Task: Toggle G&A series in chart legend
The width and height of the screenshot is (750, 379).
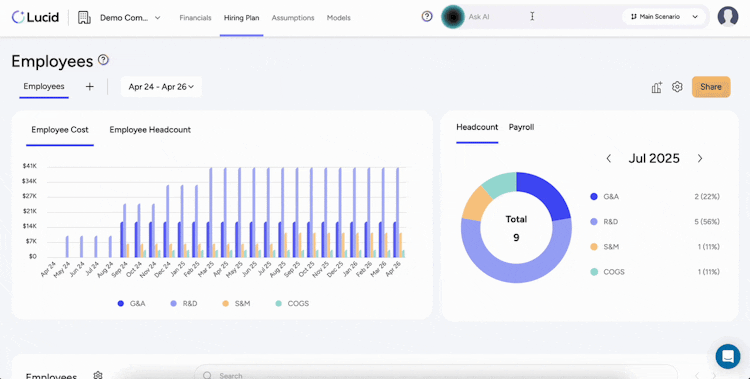Action: coord(132,303)
